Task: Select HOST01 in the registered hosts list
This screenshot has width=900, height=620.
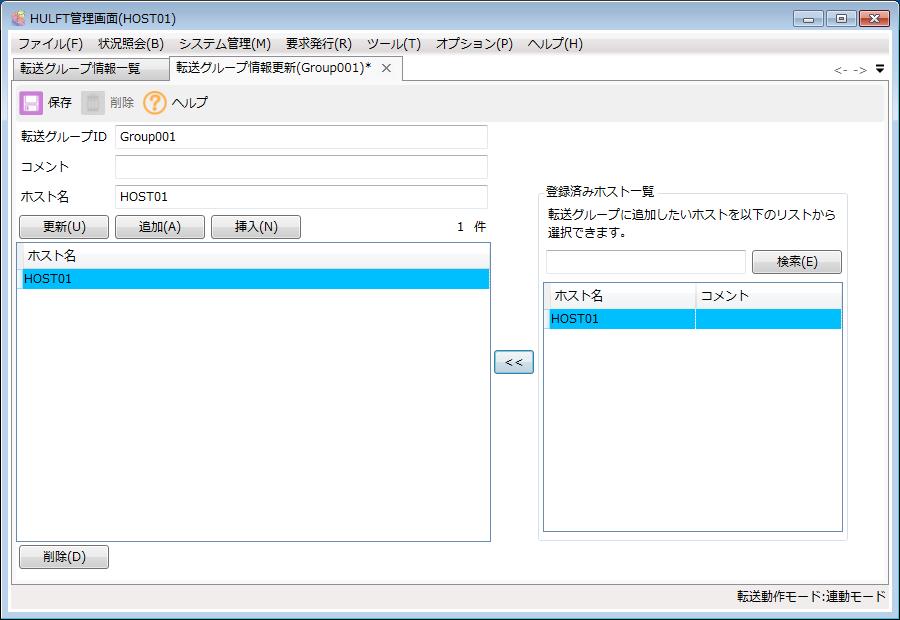Action: 620,319
